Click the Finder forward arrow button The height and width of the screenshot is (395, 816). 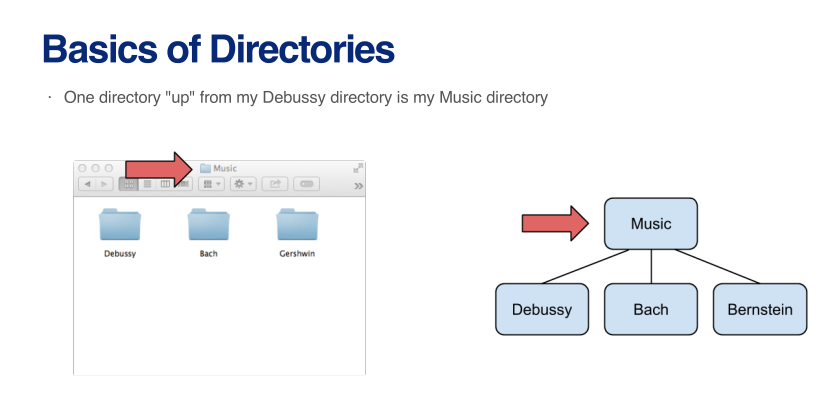(105, 184)
